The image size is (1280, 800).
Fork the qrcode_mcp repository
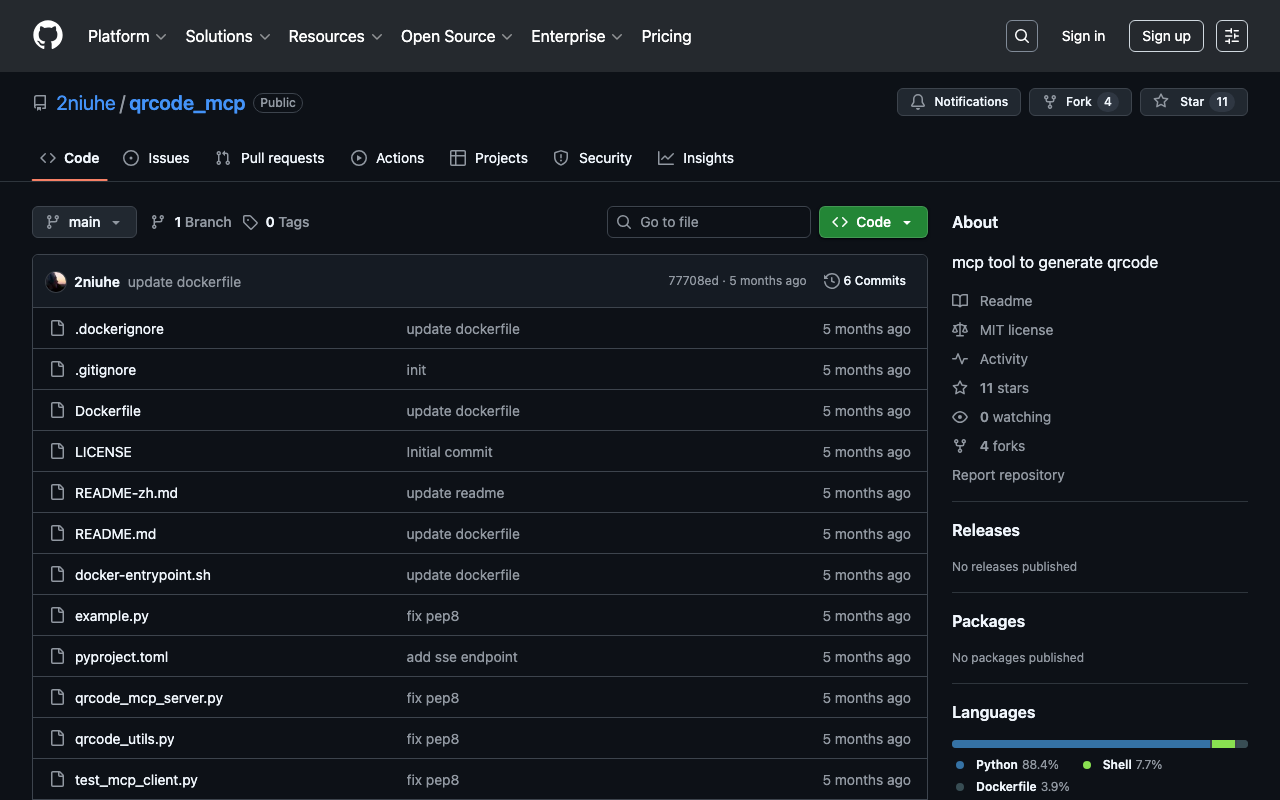click(x=1079, y=102)
